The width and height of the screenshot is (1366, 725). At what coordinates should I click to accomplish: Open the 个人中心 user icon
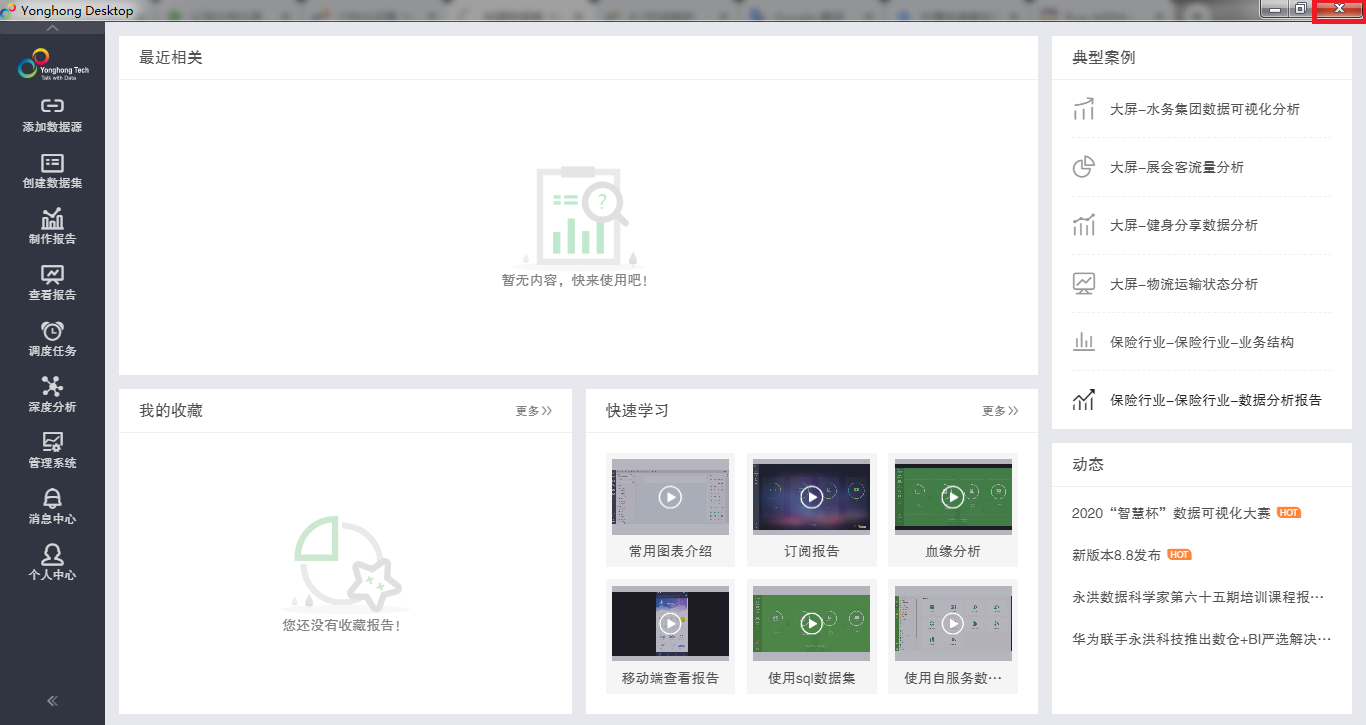coord(52,554)
